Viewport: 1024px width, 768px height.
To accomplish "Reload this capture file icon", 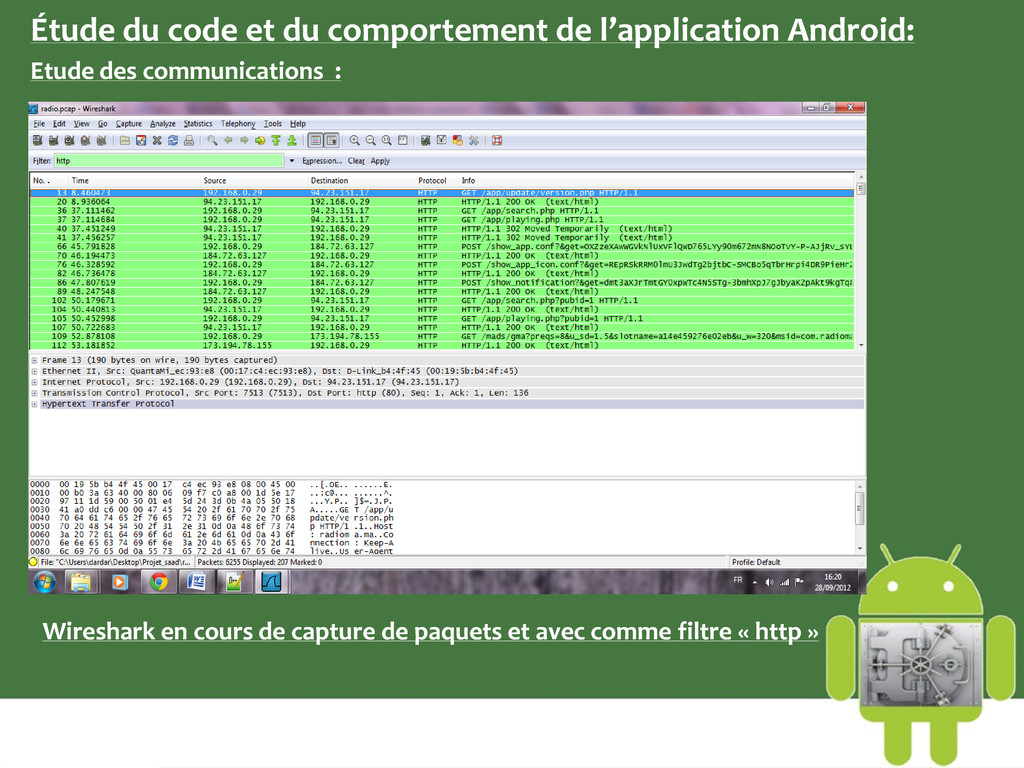I will [173, 140].
